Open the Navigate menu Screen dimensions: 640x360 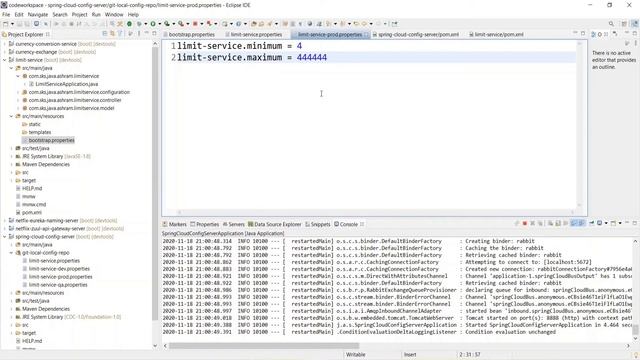tap(38, 14)
